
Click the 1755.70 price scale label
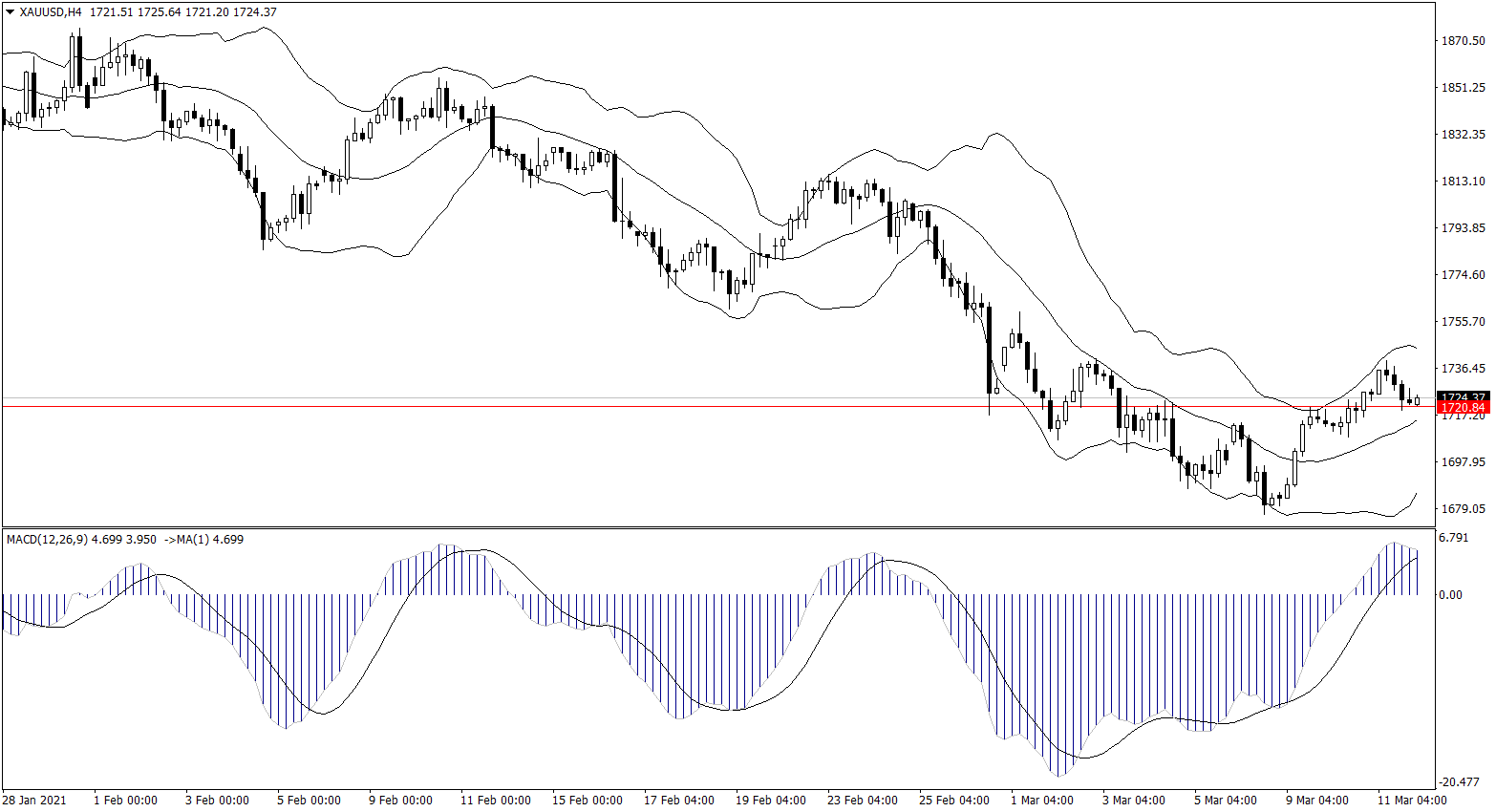point(1463,322)
